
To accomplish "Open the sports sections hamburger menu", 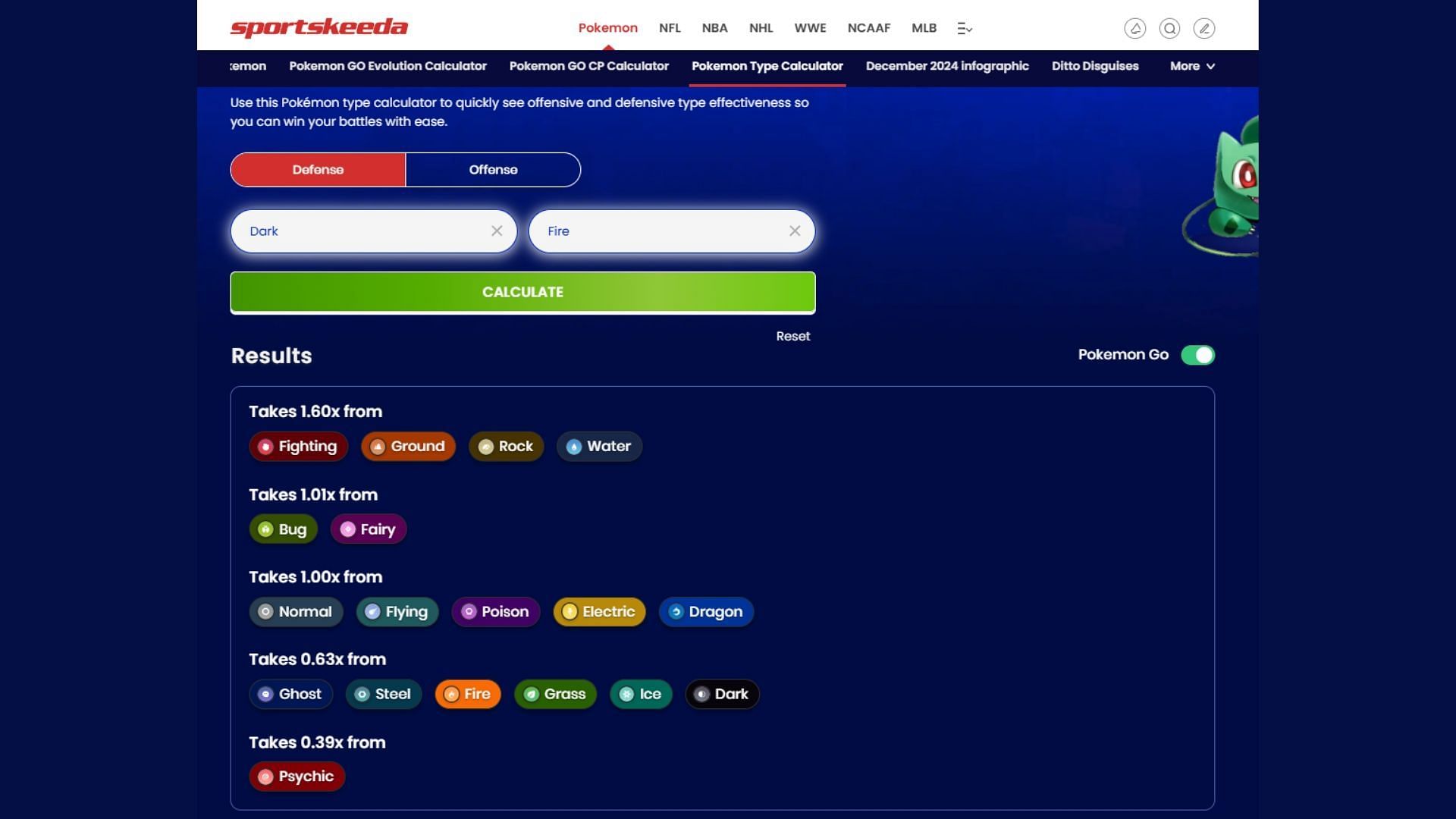I will click(963, 27).
